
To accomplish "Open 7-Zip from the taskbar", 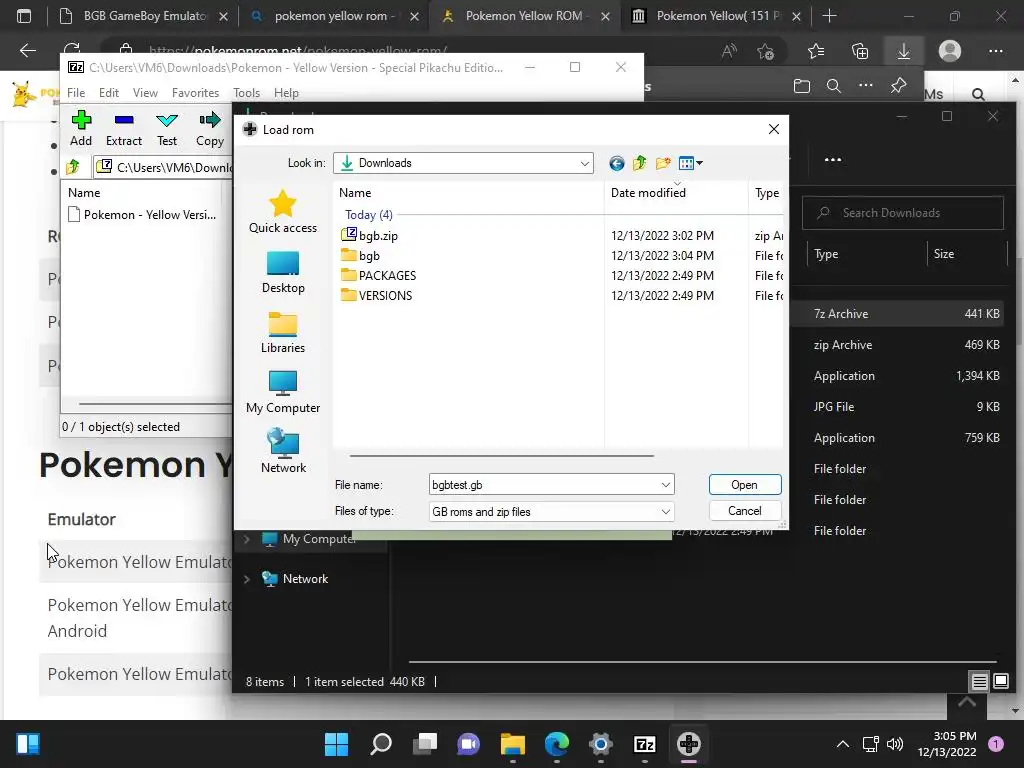I will pyautogui.click(x=645, y=744).
